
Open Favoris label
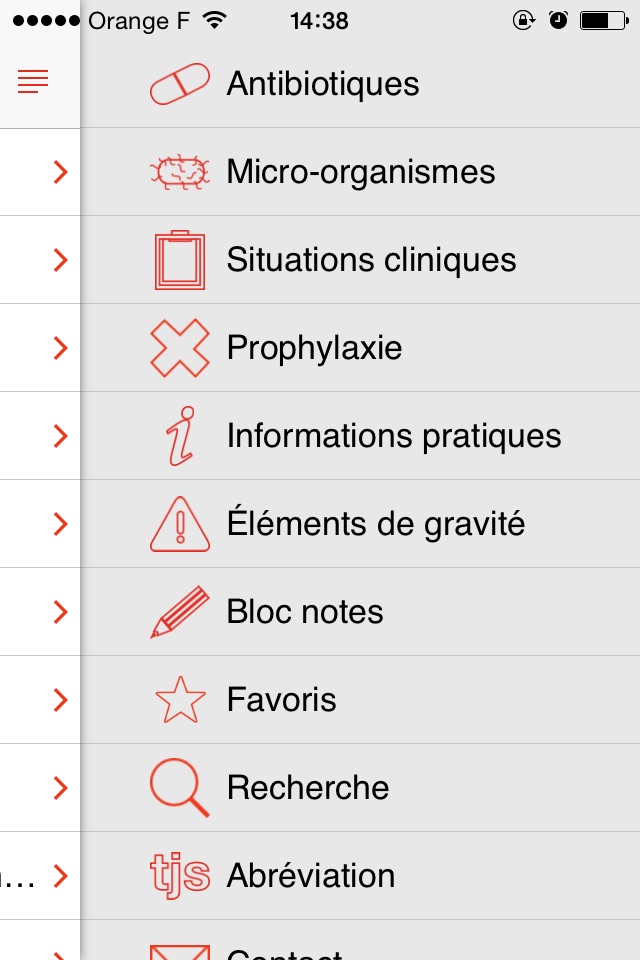282,700
